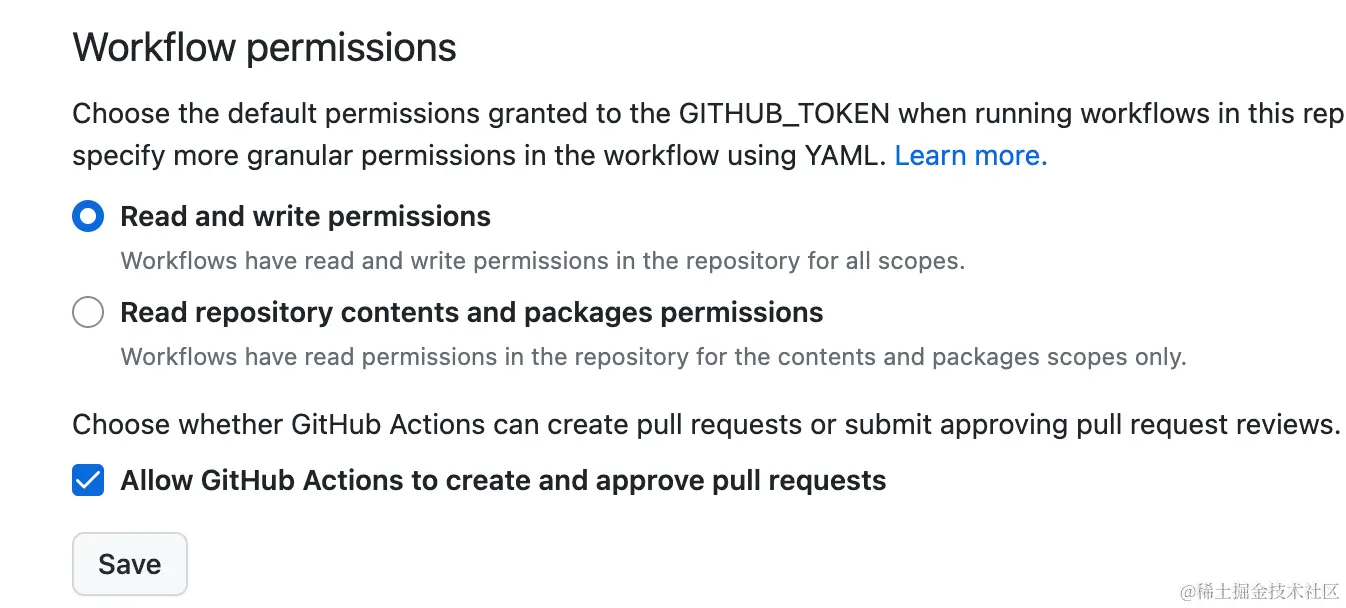This screenshot has width=1346, height=608.
Task: Click description "read and write permissions for all scopes"
Action: 542,262
